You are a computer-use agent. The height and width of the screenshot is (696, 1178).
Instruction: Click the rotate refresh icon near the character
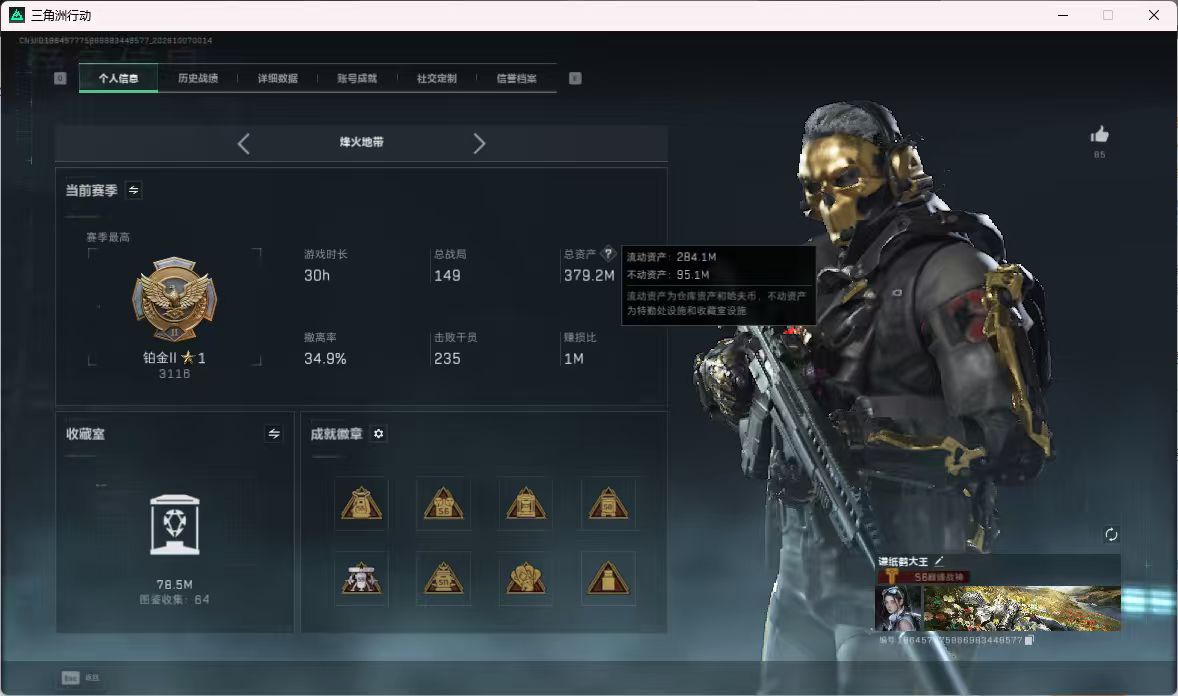[1111, 534]
